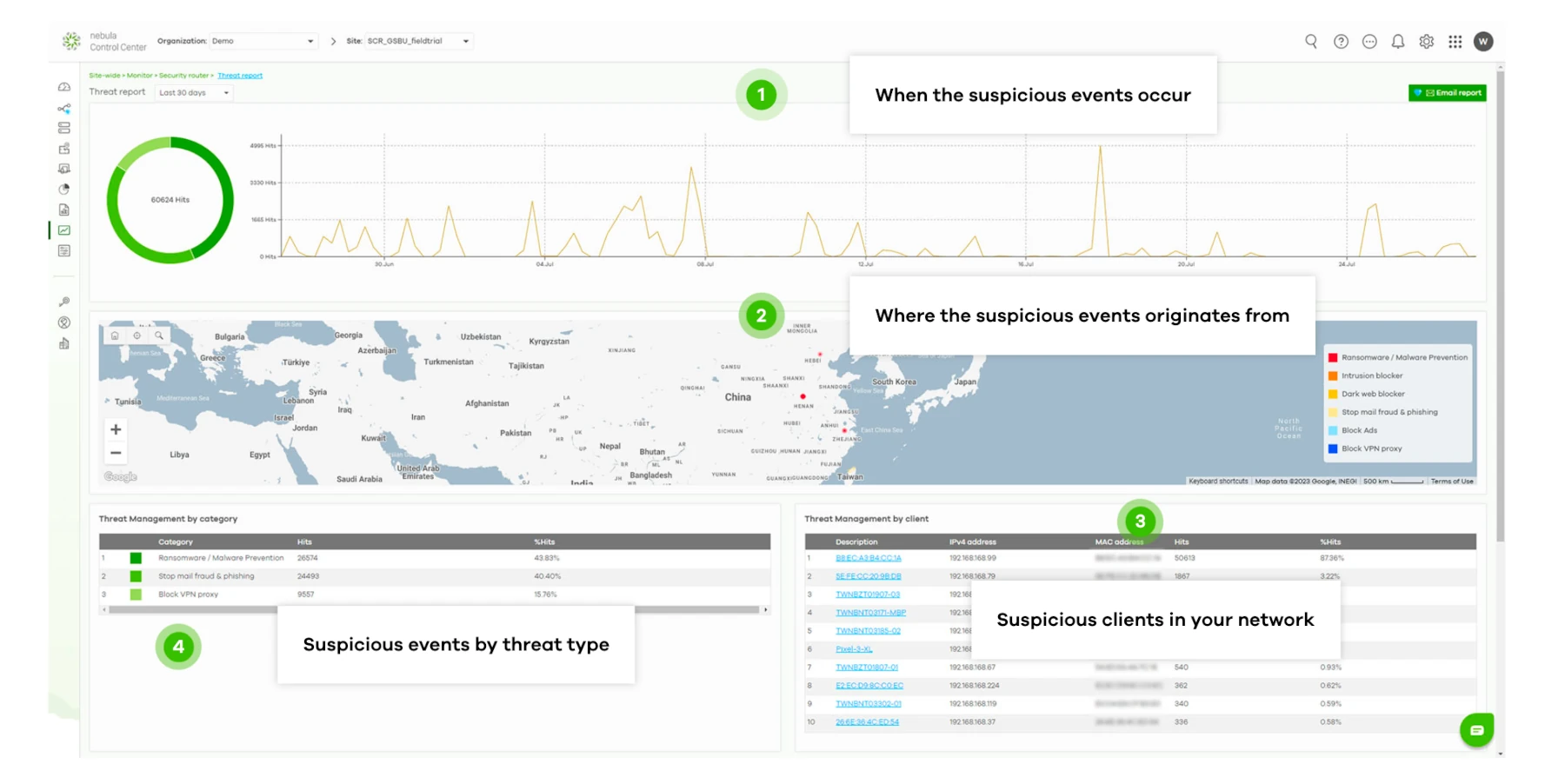Viewport: 1565px width, 784px height.
Task: Open the apps grid launcher
Action: tap(1455, 42)
